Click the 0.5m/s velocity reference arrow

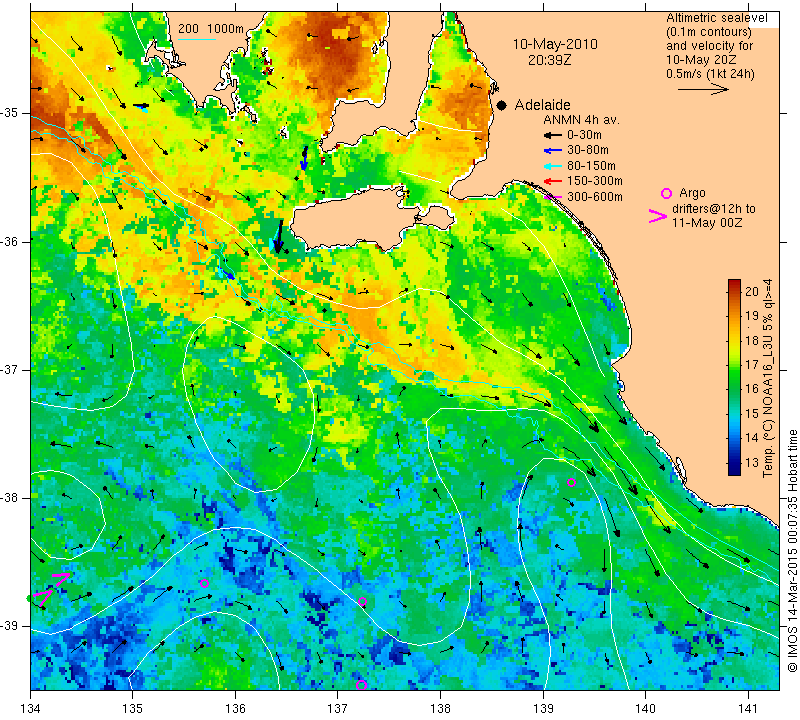704,89
